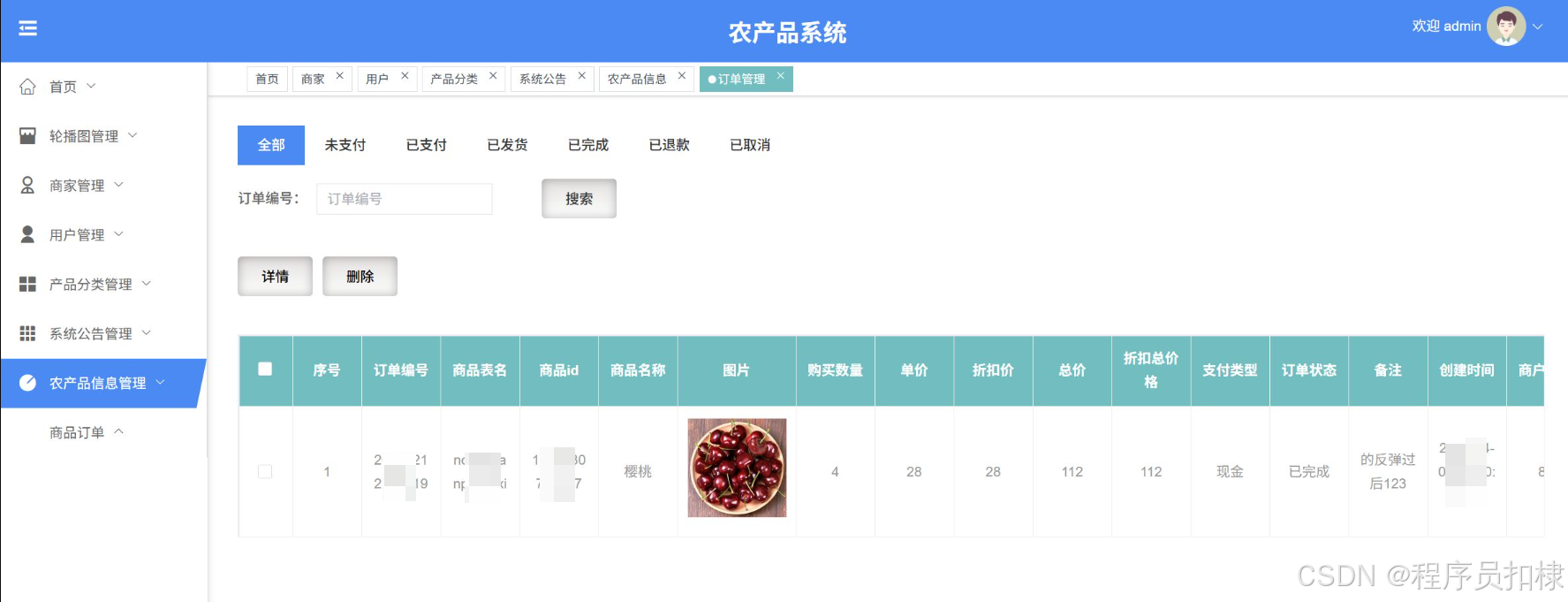Expand the 首页 sidebar chevron
Screen dimensions: 1568x602
(x=91, y=86)
